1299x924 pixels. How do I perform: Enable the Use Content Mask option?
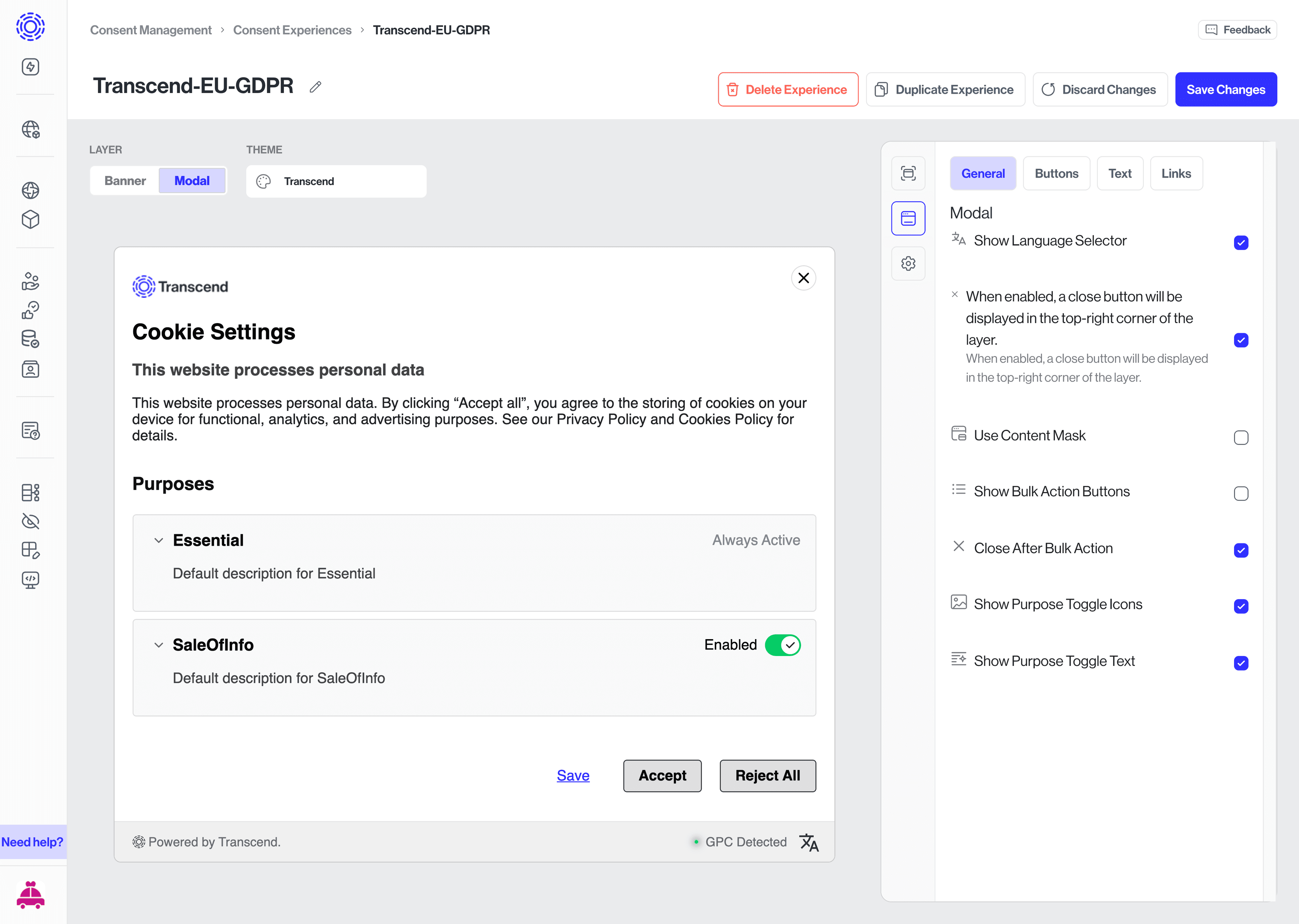coord(1241,437)
